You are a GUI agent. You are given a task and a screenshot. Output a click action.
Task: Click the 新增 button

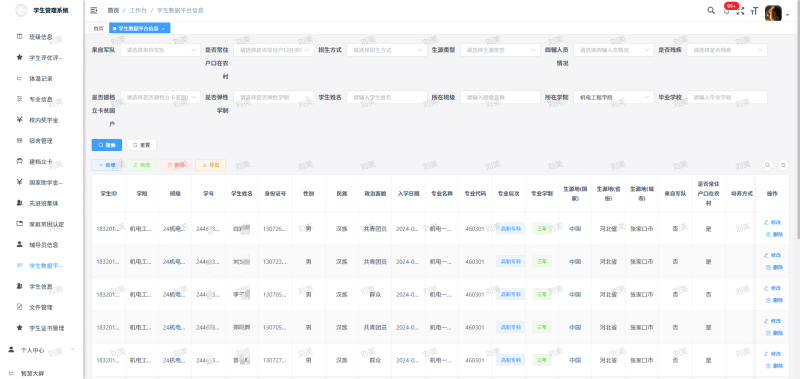[107, 165]
